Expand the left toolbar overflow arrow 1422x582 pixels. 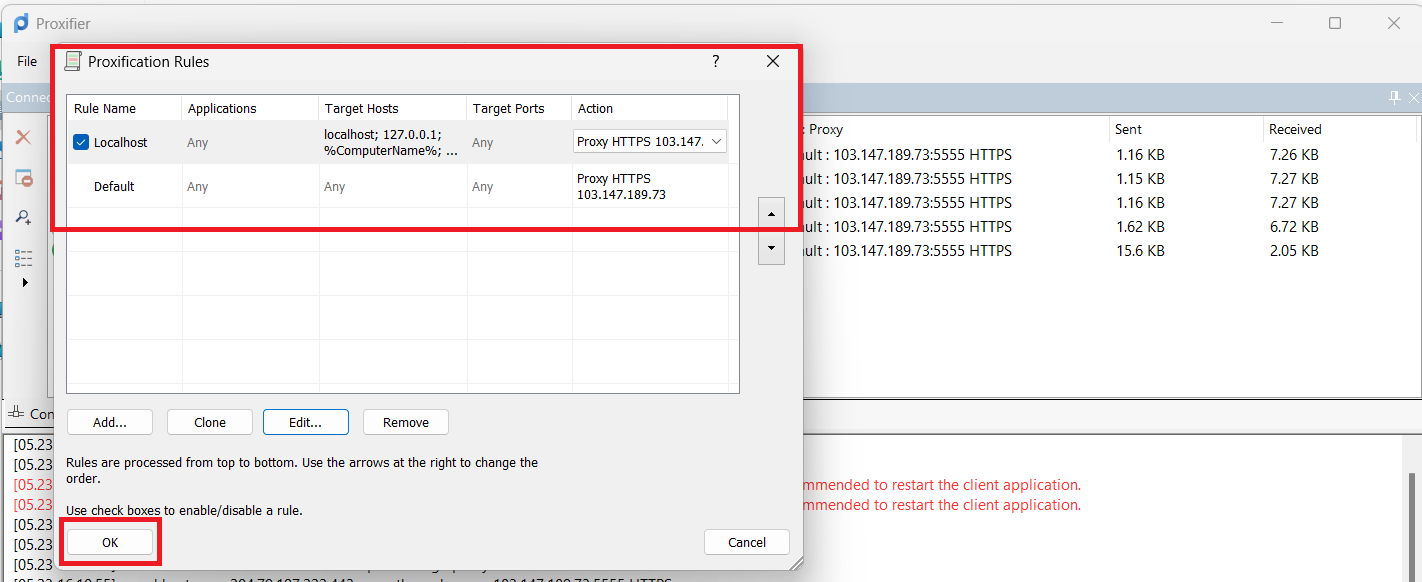point(25,283)
